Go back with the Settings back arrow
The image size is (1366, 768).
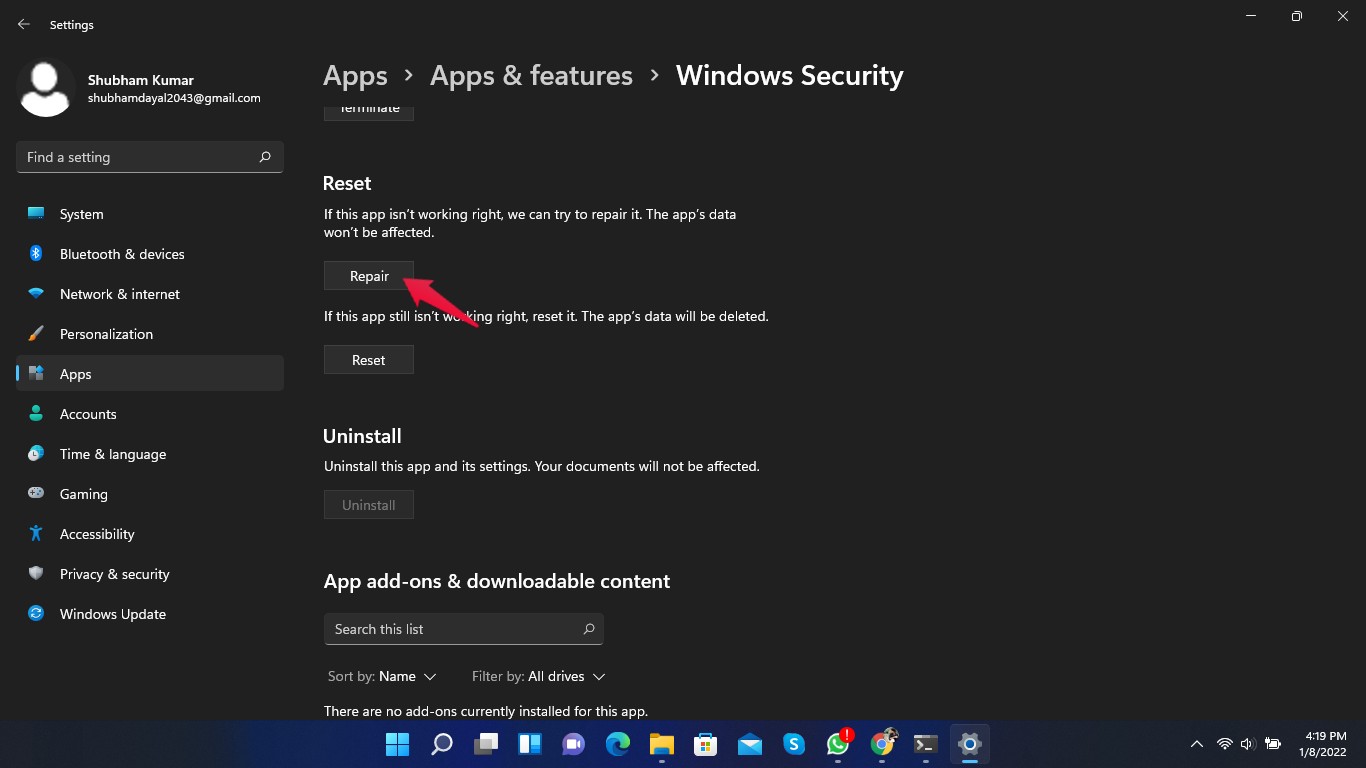click(24, 24)
